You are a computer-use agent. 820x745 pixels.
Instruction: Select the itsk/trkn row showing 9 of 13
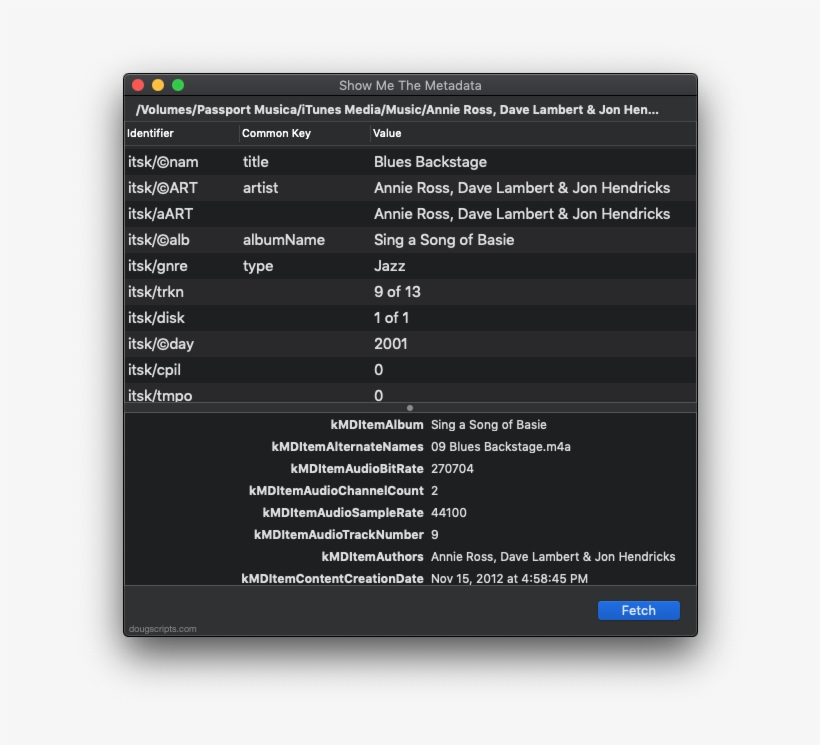(x=400, y=291)
